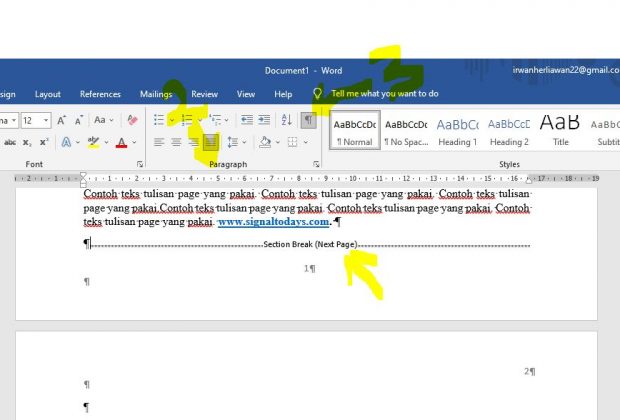
Task: Apply the yellow text highlight color
Action: [x=93, y=142]
